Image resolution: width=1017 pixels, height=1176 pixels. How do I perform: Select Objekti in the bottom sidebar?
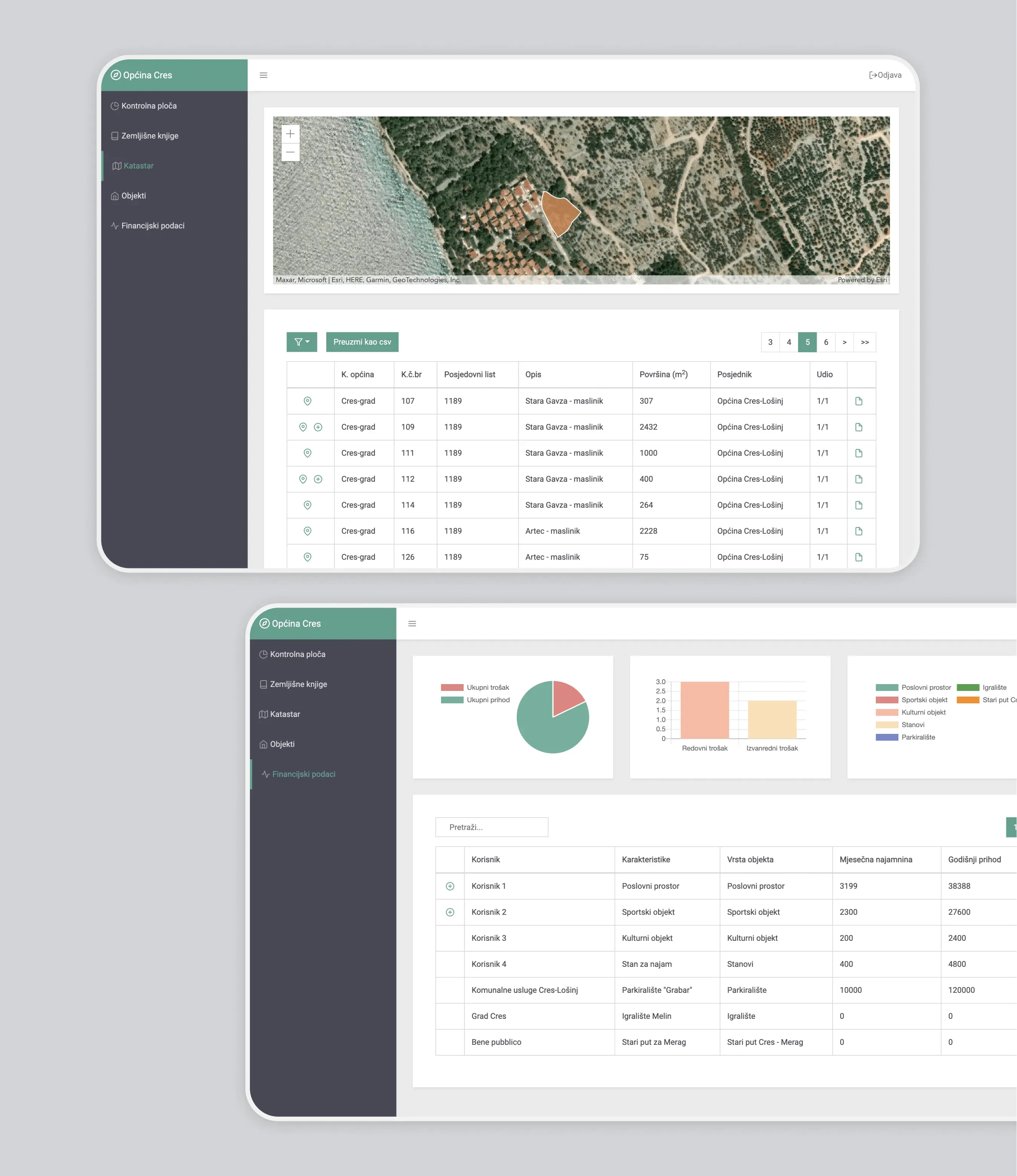[282, 744]
